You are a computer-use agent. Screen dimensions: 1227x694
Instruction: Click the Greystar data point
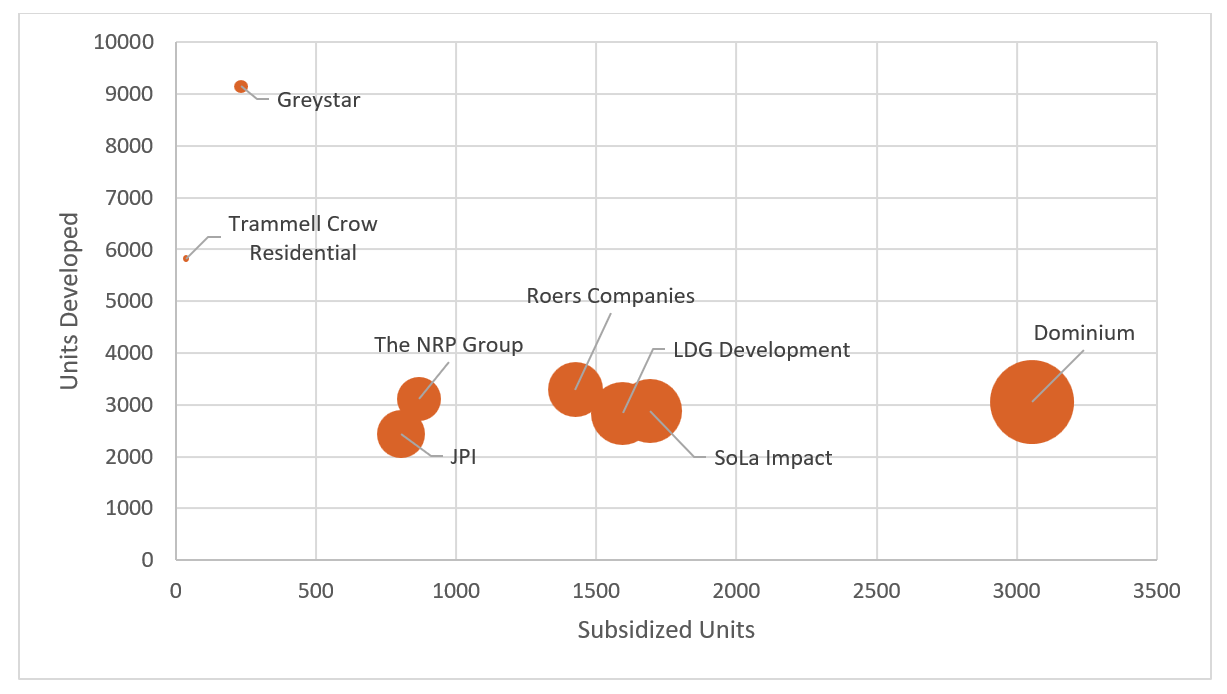point(240,87)
